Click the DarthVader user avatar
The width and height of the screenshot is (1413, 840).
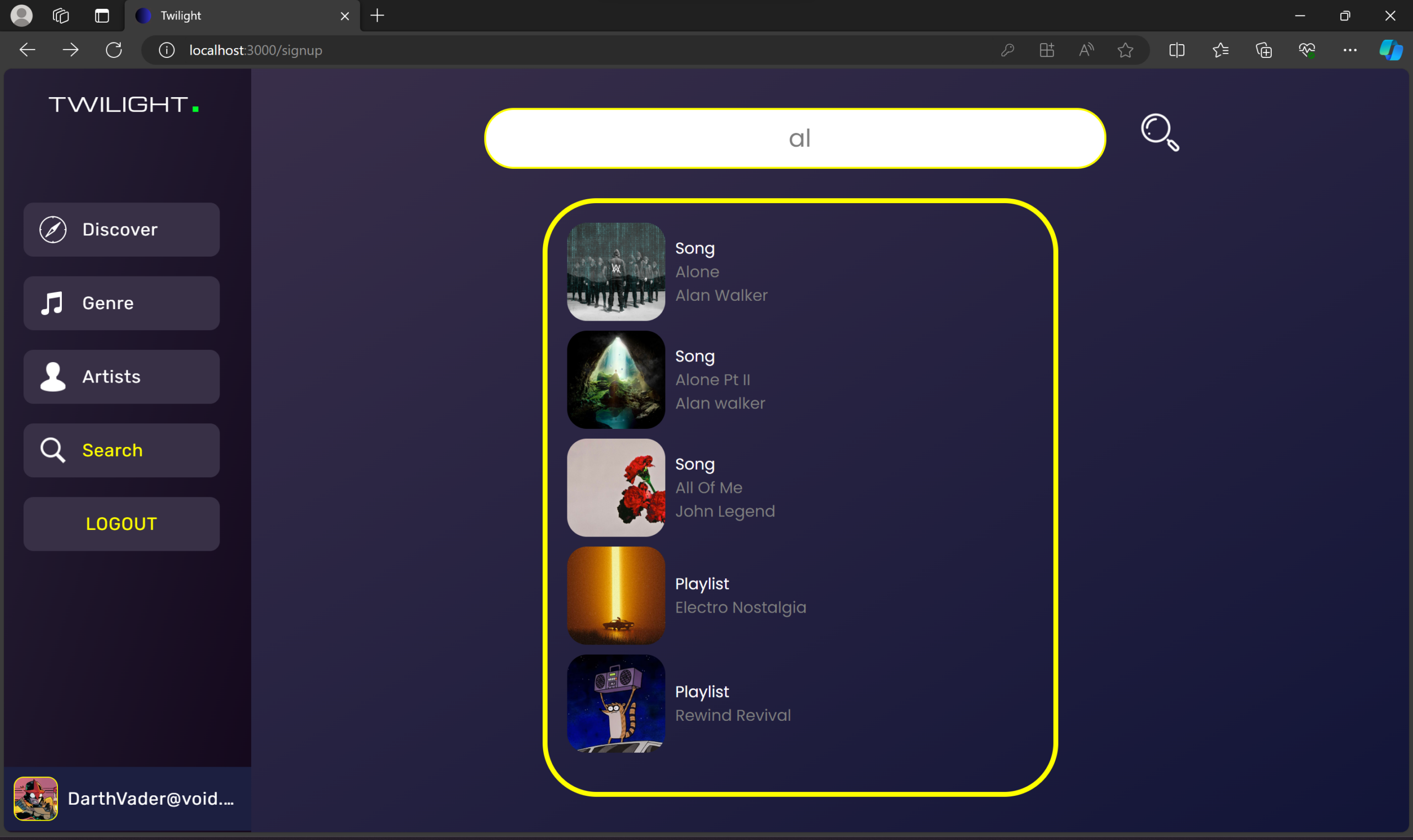(35, 798)
